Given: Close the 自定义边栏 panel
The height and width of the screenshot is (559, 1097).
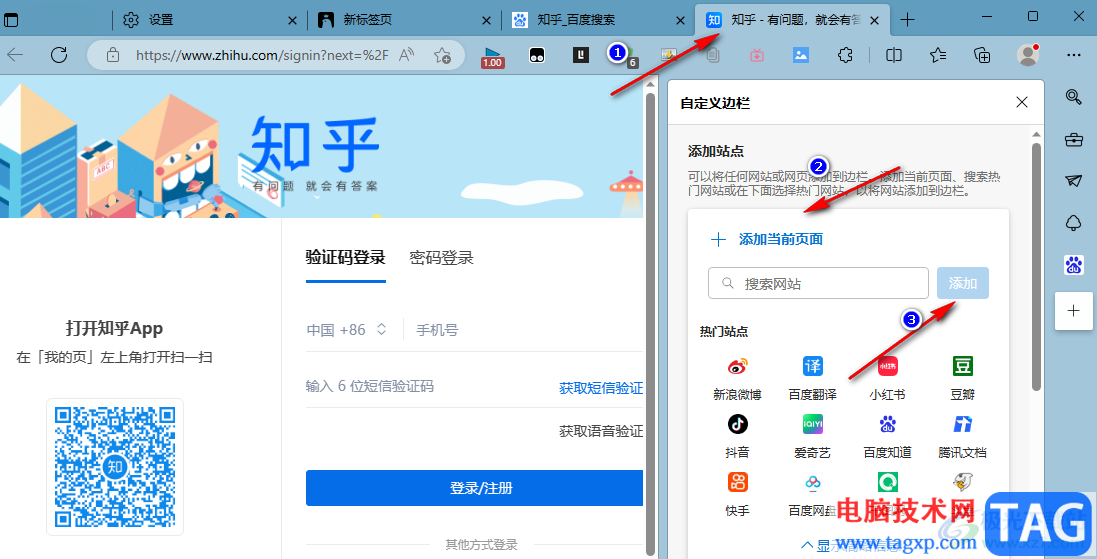Looking at the screenshot, I should (x=1021, y=102).
